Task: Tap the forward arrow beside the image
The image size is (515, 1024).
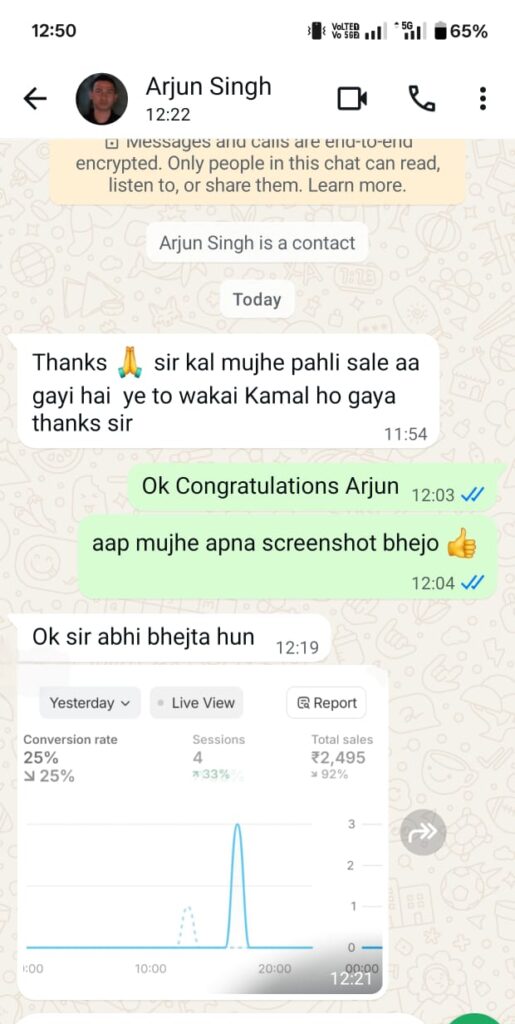Action: click(x=423, y=832)
